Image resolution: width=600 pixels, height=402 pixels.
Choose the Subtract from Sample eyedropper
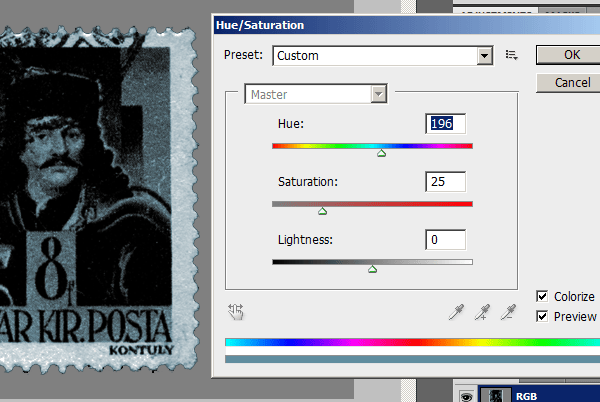[x=508, y=312]
